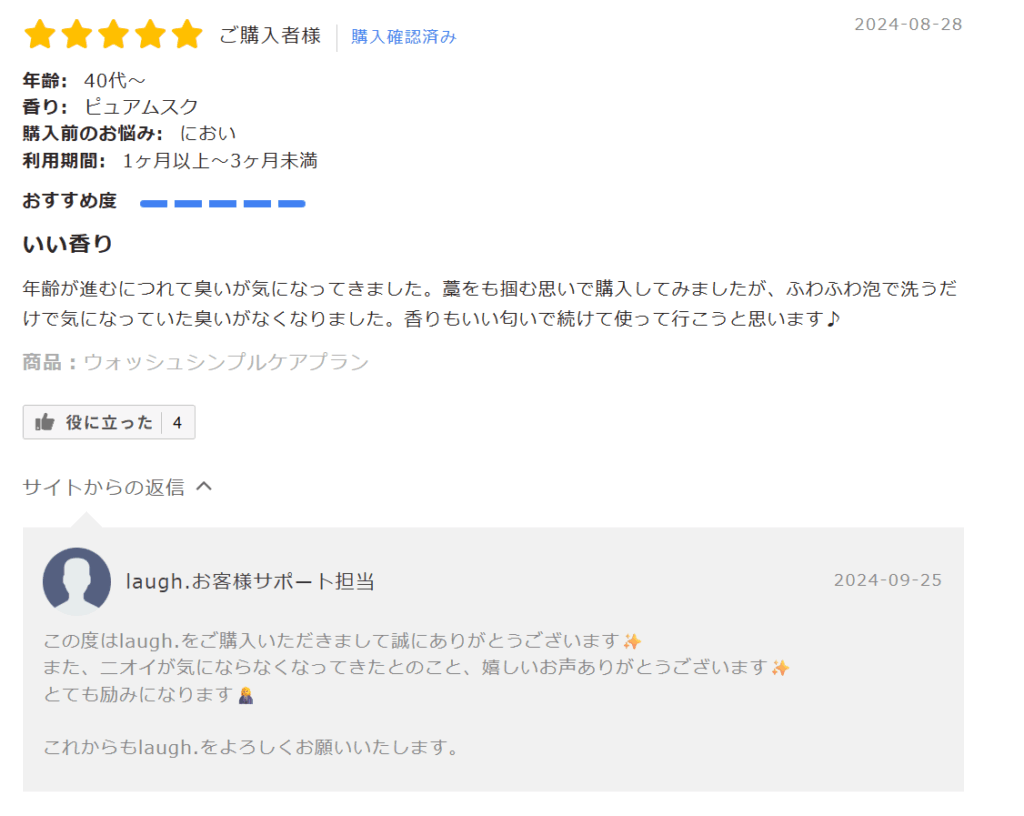1024x816 pixels.
Task: Click the reply date 2024-09-25
Action: [887, 581]
